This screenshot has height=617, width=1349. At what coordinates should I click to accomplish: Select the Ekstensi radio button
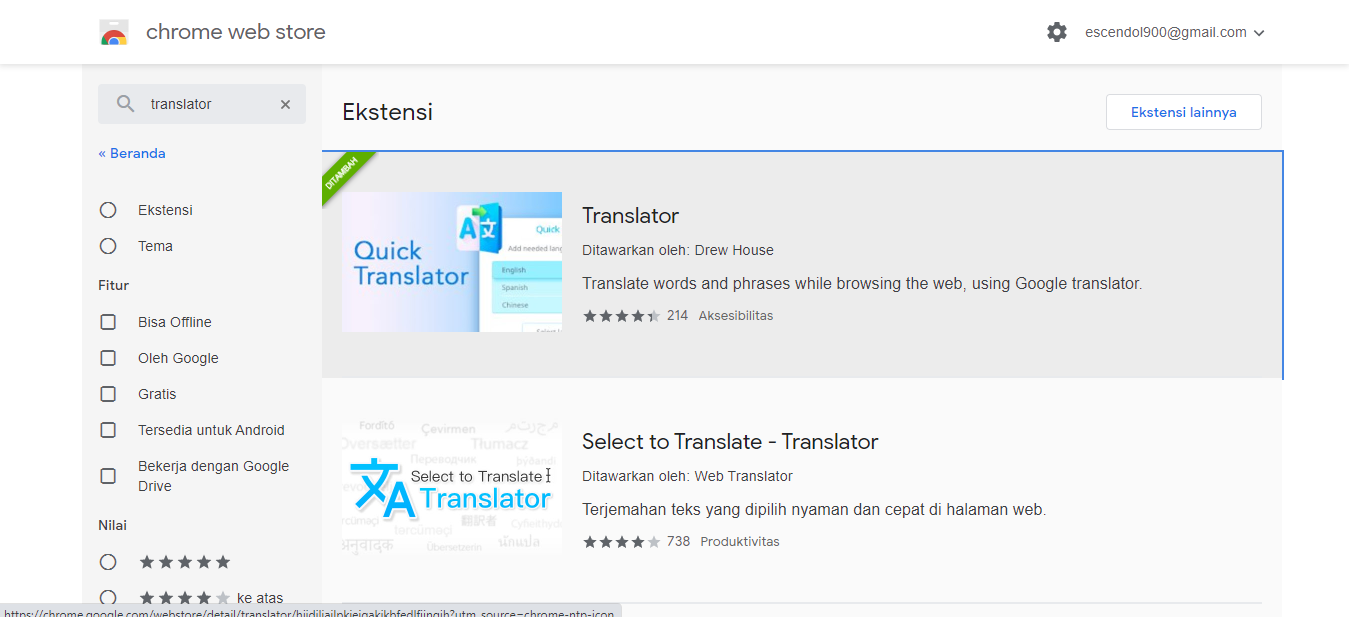[x=108, y=210]
